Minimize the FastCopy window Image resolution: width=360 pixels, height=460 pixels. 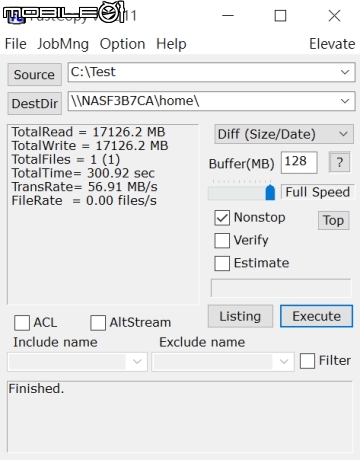[x=228, y=15]
